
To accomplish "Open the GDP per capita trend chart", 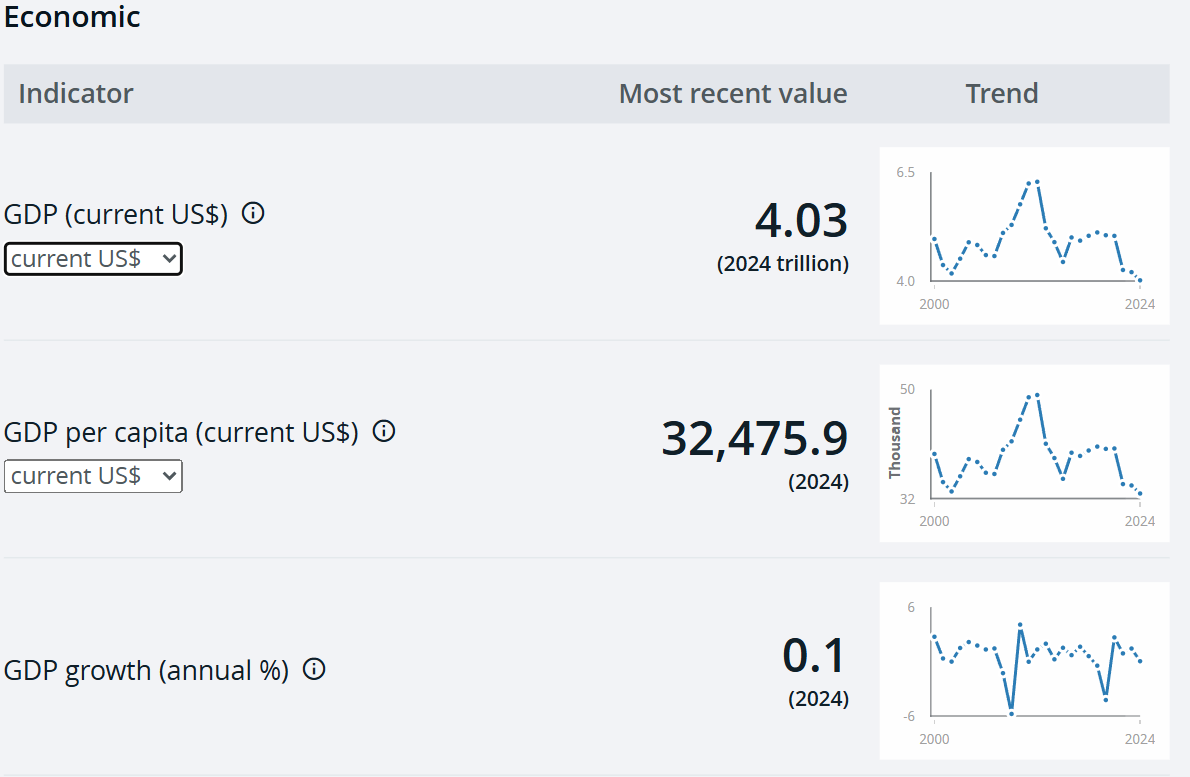I will (x=1025, y=454).
